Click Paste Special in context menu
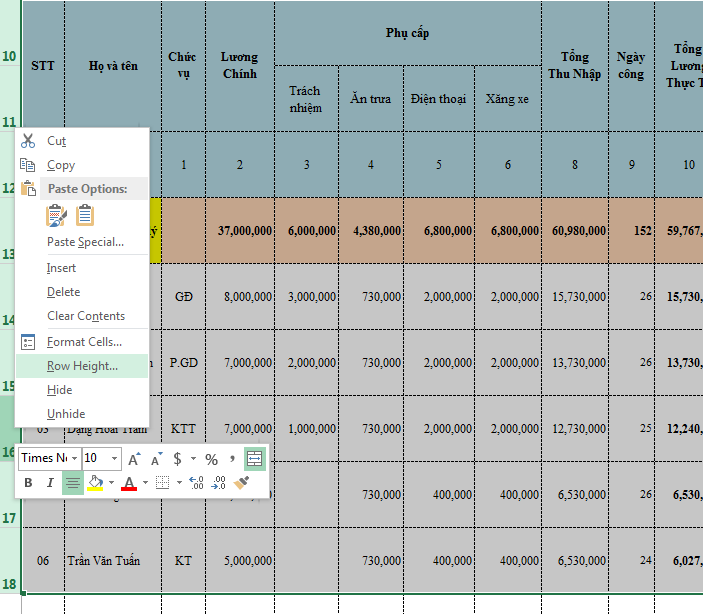 point(85,242)
